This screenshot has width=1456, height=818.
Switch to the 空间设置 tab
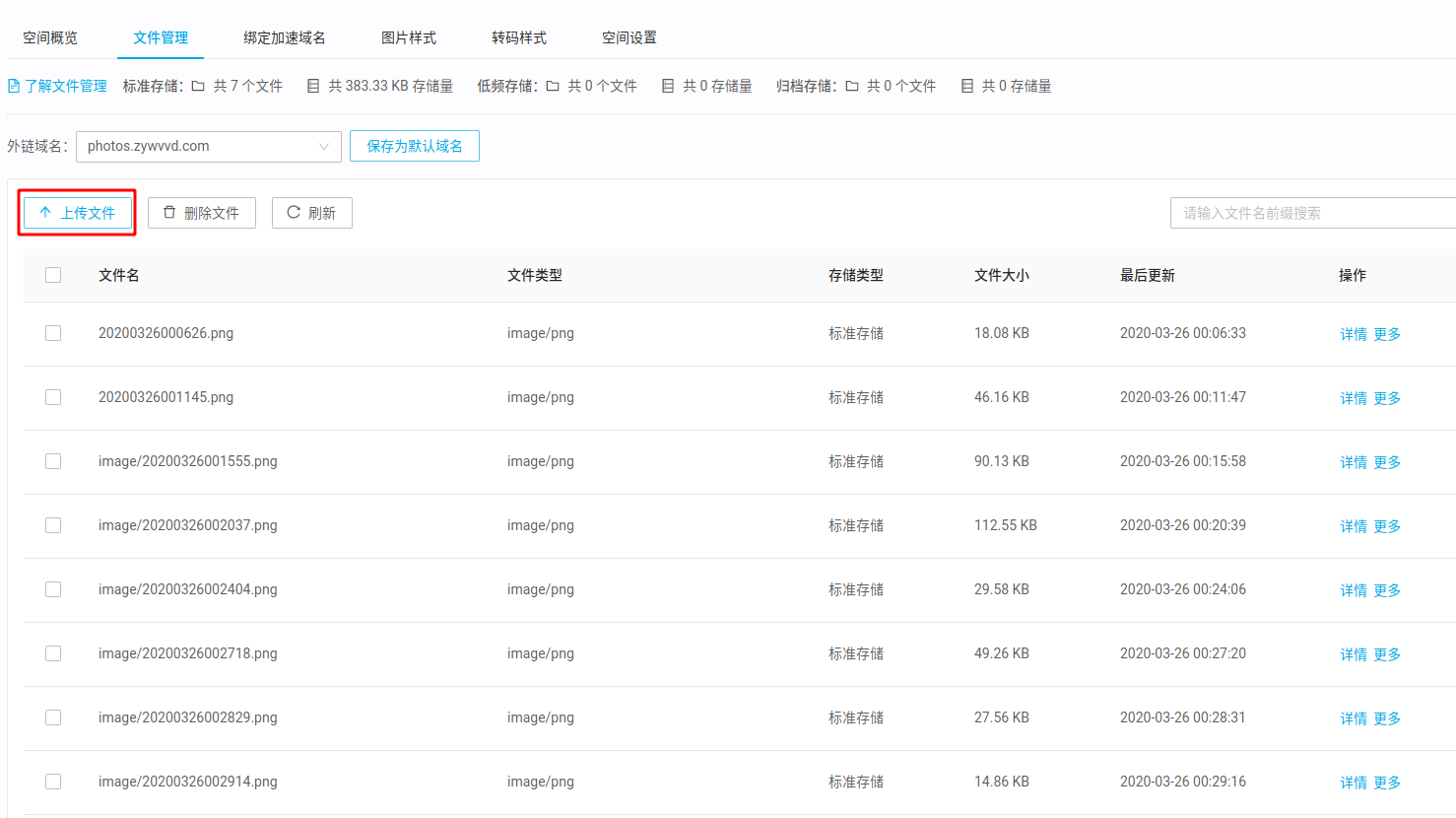click(629, 37)
